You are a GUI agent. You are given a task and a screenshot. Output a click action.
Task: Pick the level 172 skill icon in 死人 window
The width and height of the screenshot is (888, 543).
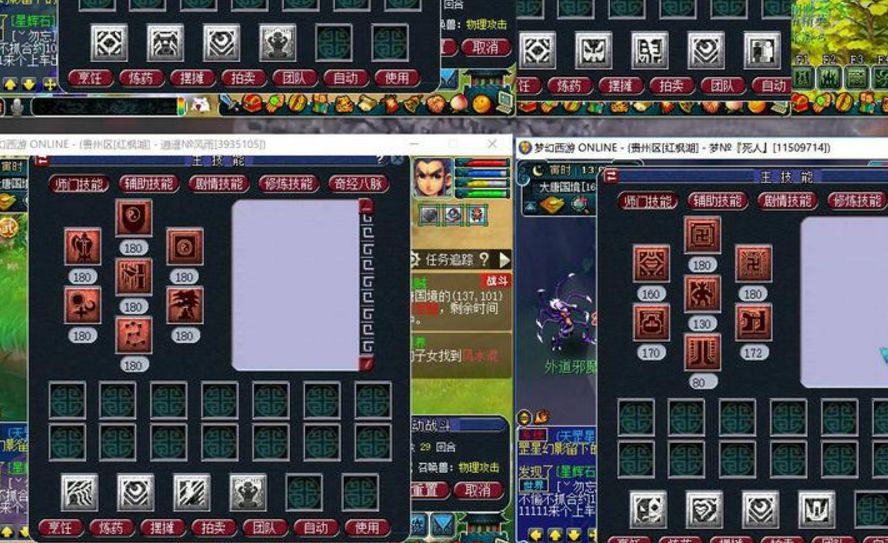(753, 322)
